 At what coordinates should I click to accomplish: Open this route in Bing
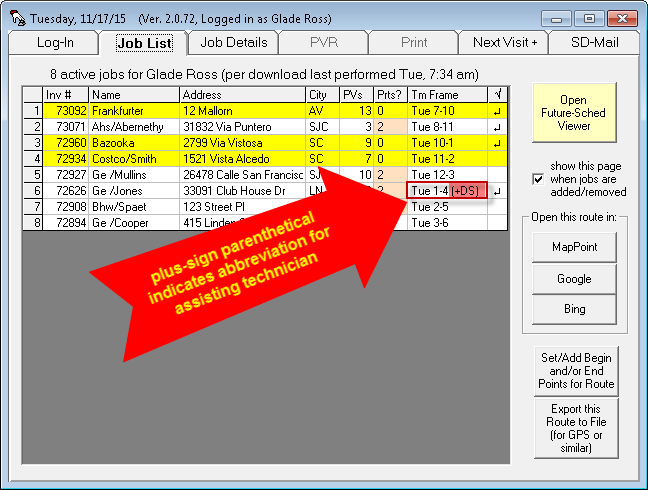click(x=574, y=310)
